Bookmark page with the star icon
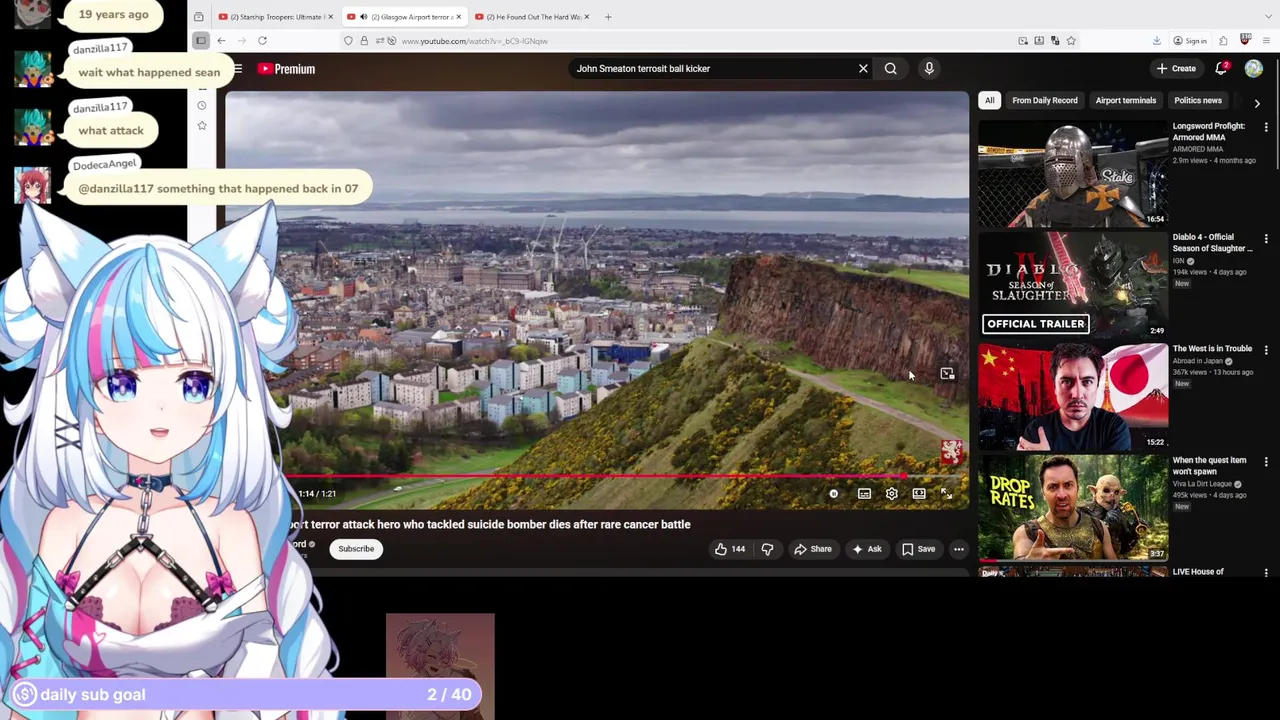The width and height of the screenshot is (1280, 720). 1071,41
